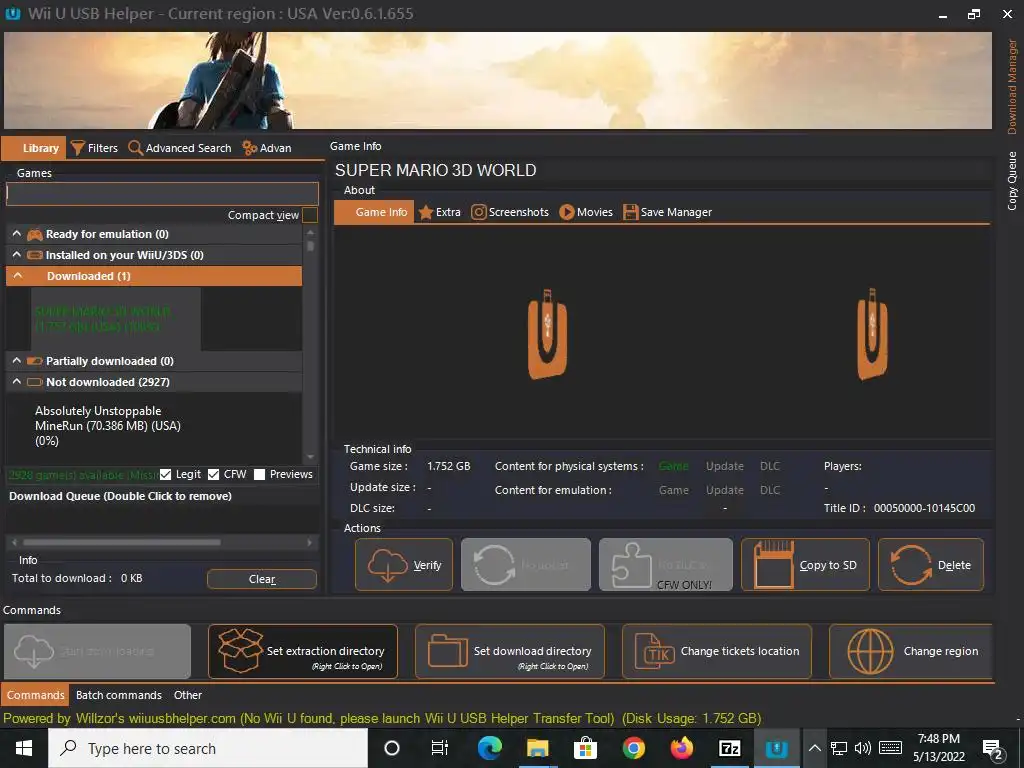Click the Change region globe icon

click(x=870, y=651)
